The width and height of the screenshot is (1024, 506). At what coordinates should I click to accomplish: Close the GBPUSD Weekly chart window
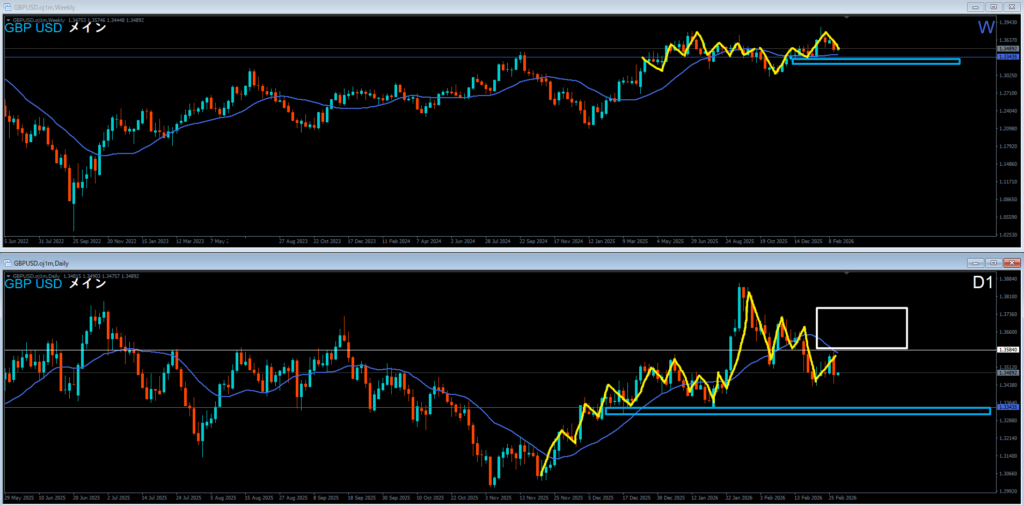[1010, 6]
